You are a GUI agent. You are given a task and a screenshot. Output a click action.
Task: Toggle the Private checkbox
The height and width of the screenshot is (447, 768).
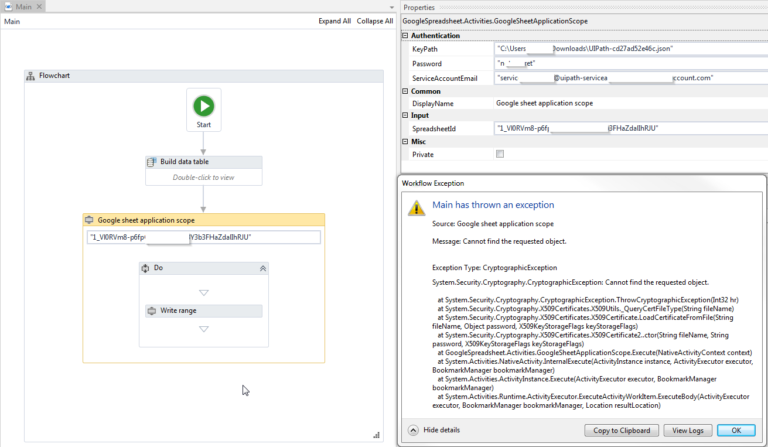pyautogui.click(x=500, y=154)
